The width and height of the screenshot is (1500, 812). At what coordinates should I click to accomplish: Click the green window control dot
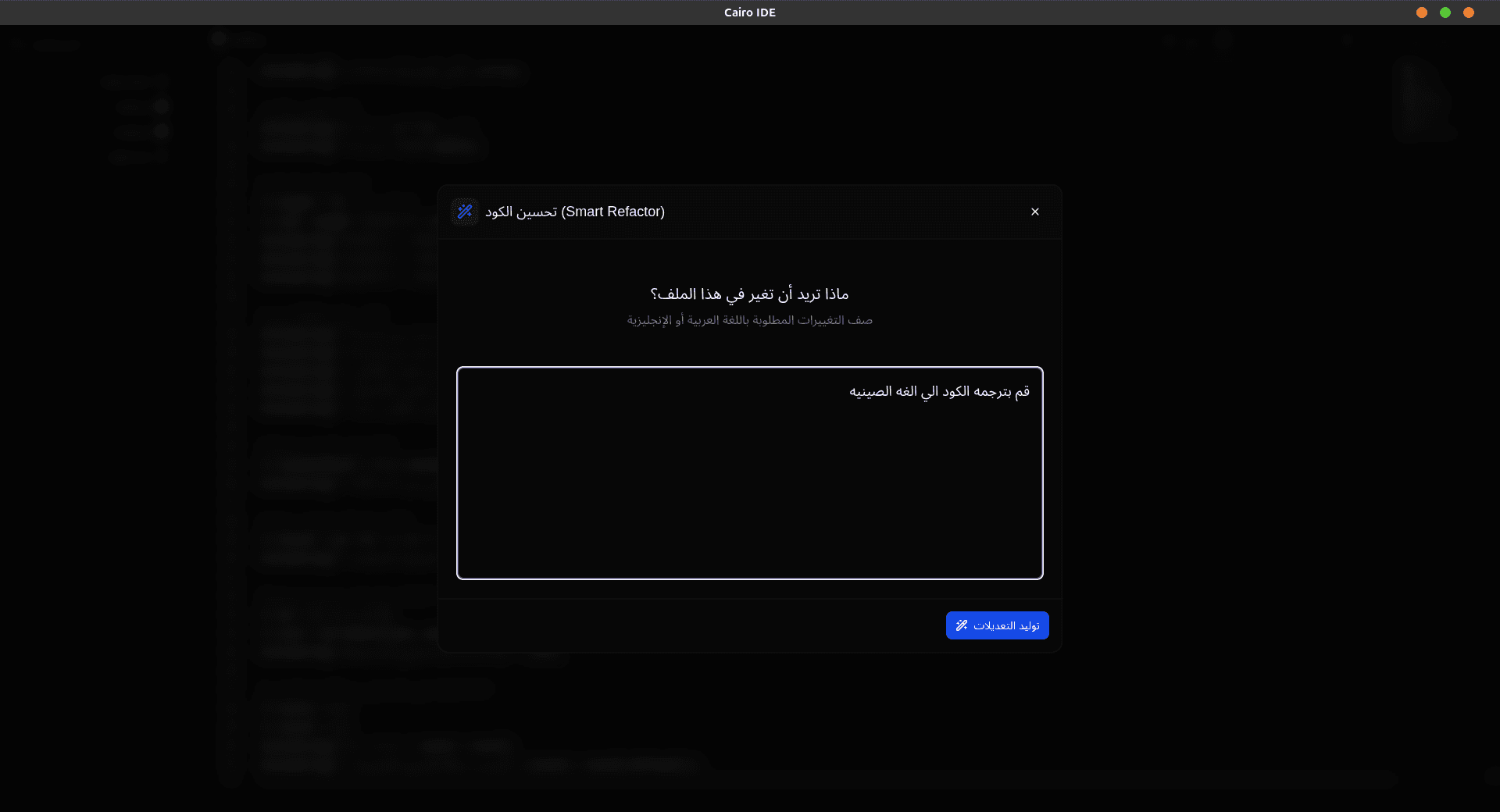tap(1445, 12)
